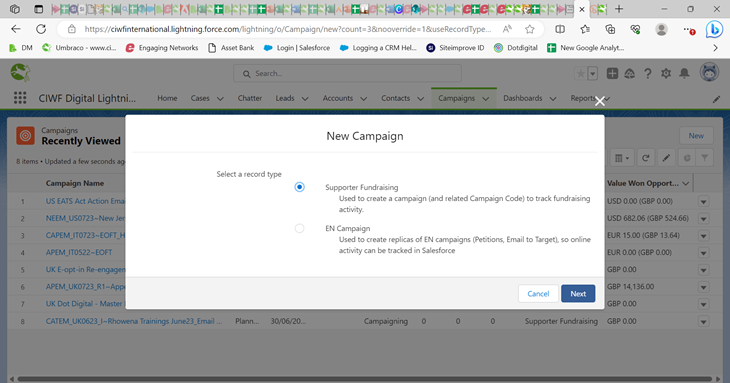Click the Next button in the dialog
730x383 pixels.
[578, 294]
